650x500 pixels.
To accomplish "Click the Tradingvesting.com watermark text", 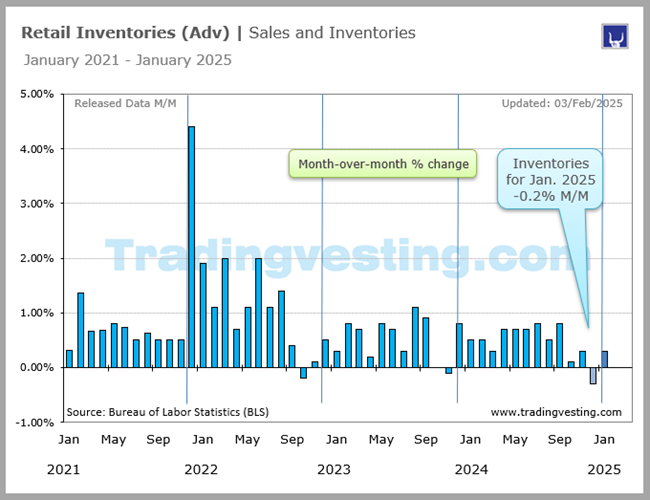I will (340, 255).
